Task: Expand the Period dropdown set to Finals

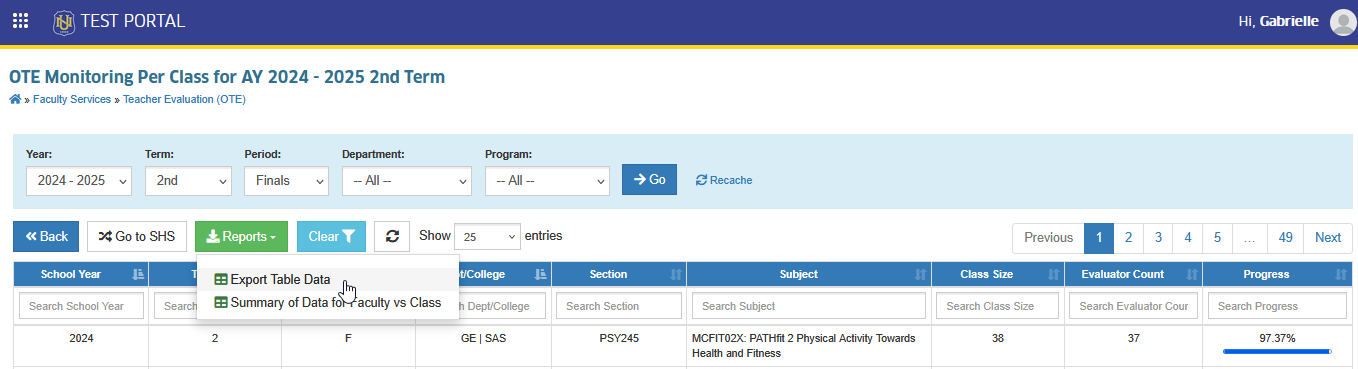Action: point(286,181)
